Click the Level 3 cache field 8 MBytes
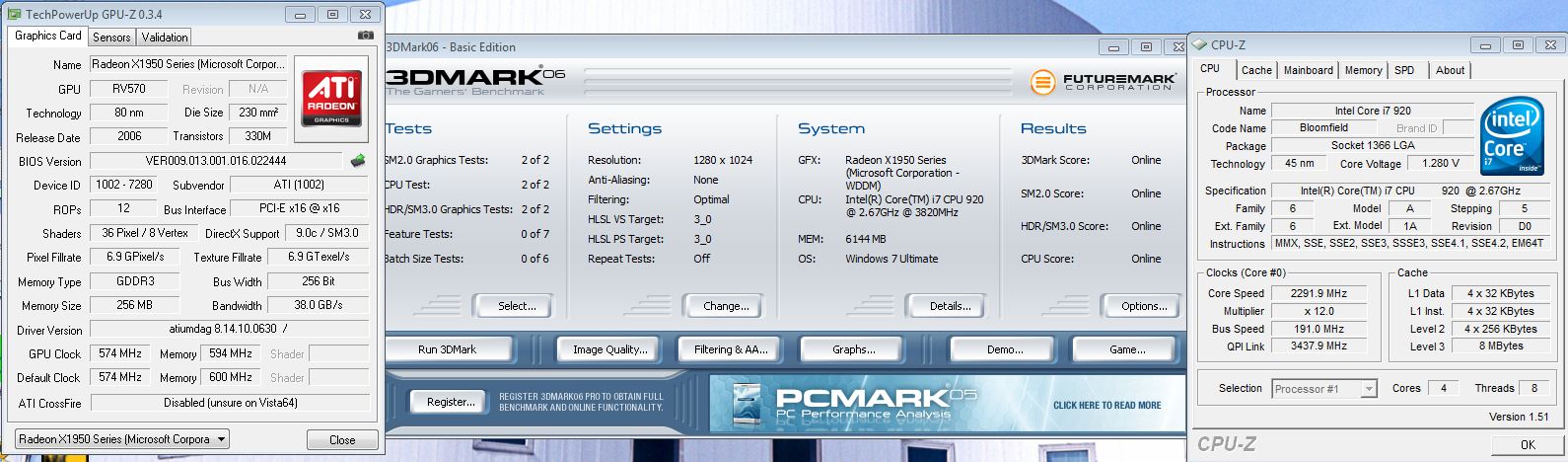The image size is (1568, 462). click(x=1501, y=346)
